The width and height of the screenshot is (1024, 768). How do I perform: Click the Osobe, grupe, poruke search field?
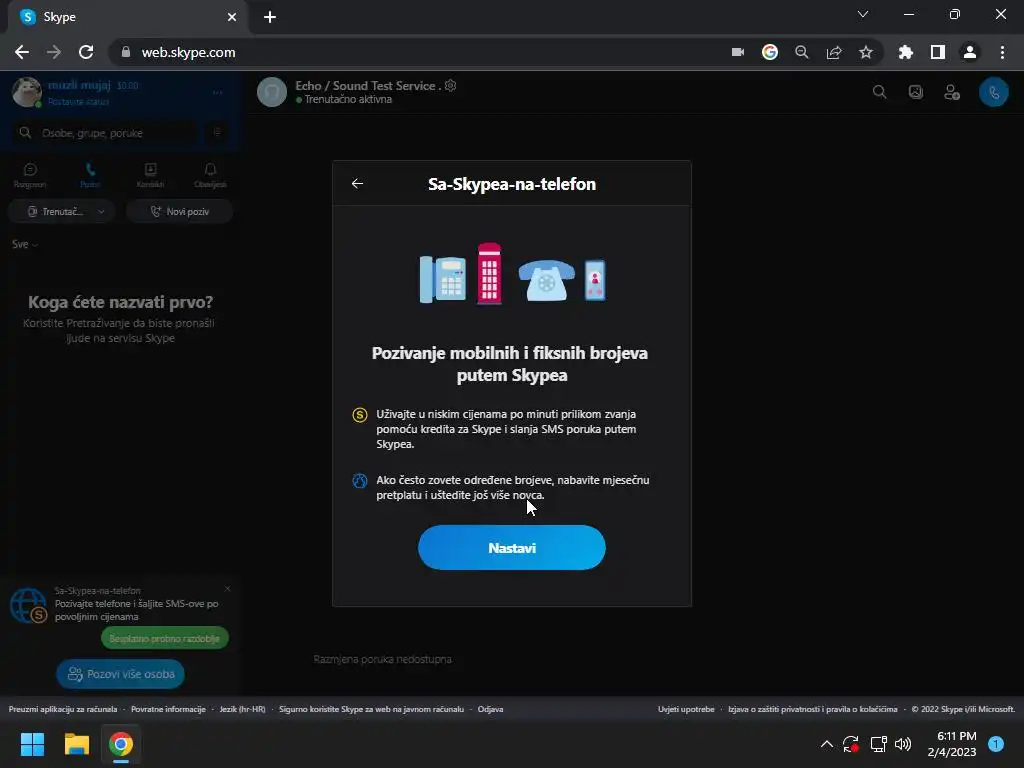coord(106,133)
